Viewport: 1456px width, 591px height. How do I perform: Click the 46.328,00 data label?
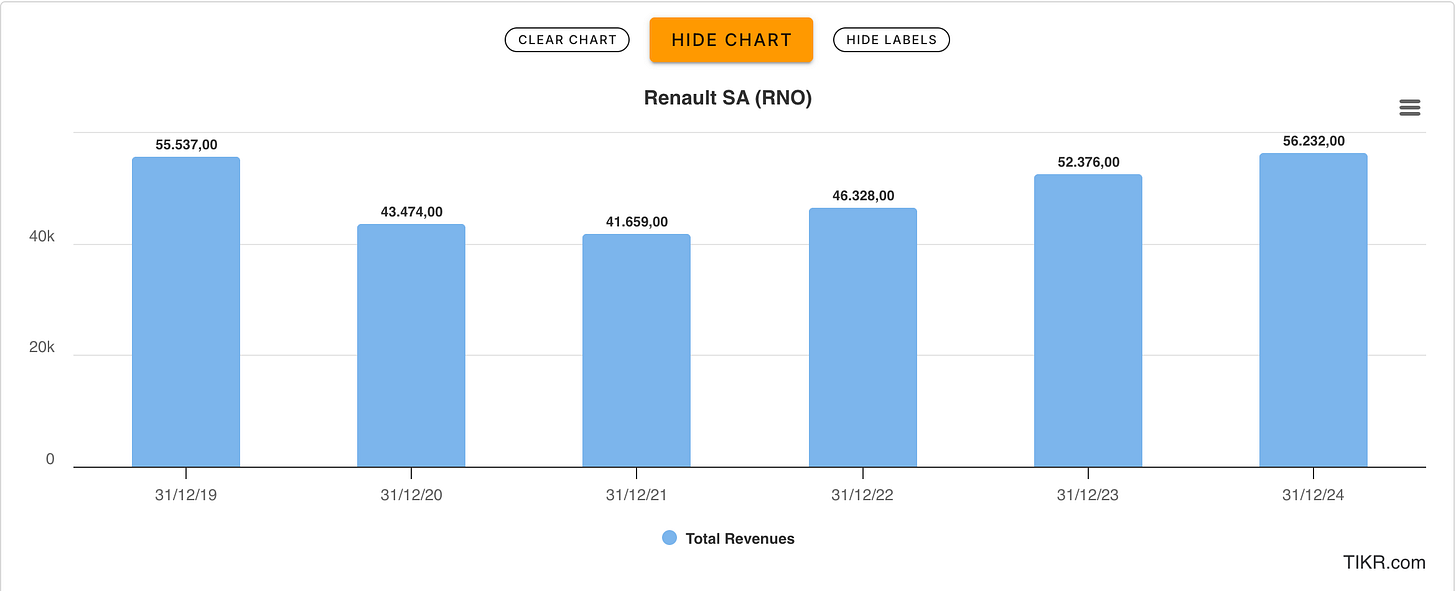tap(862, 196)
